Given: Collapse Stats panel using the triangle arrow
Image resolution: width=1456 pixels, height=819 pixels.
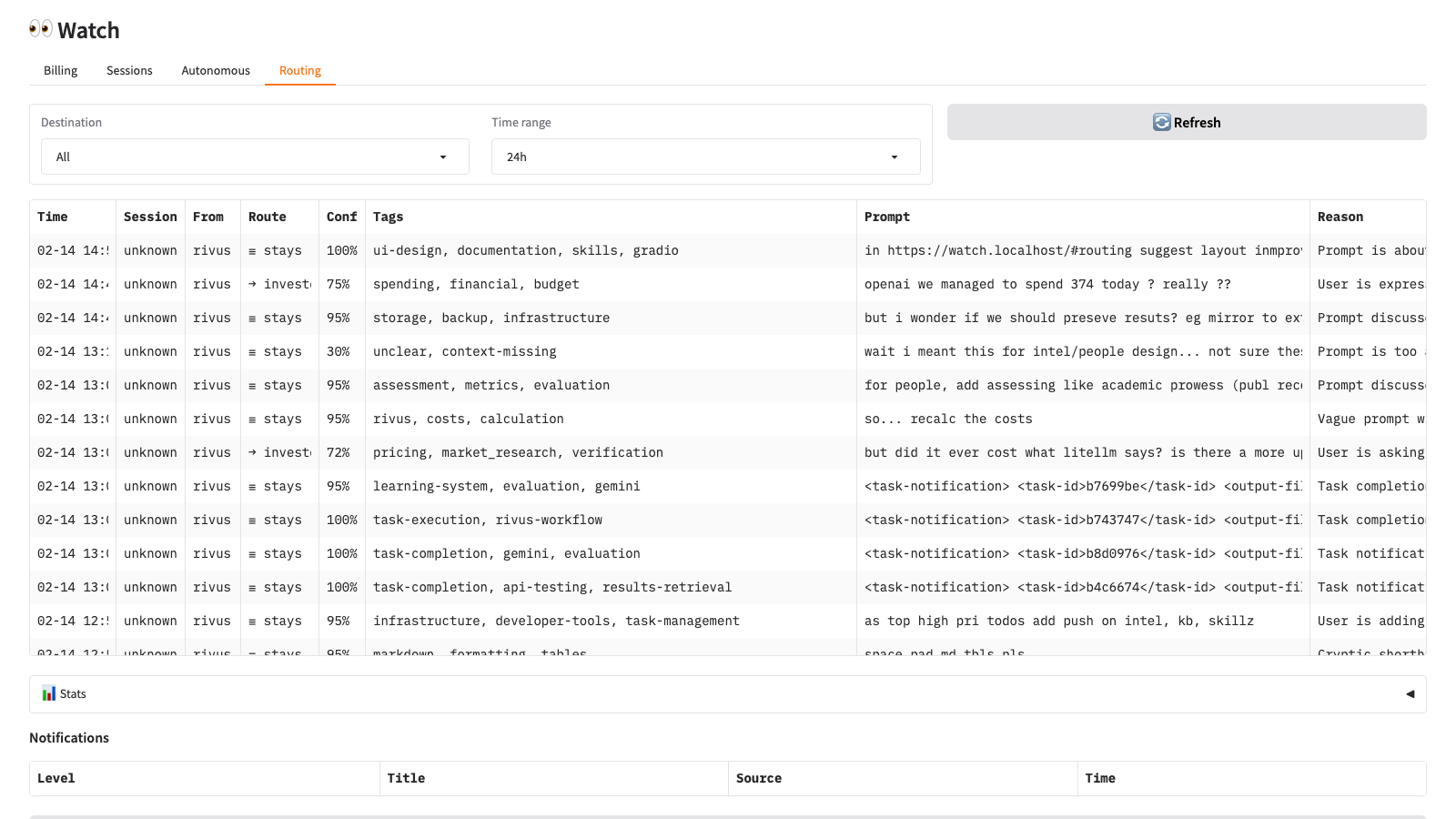Looking at the screenshot, I should point(1410,693).
